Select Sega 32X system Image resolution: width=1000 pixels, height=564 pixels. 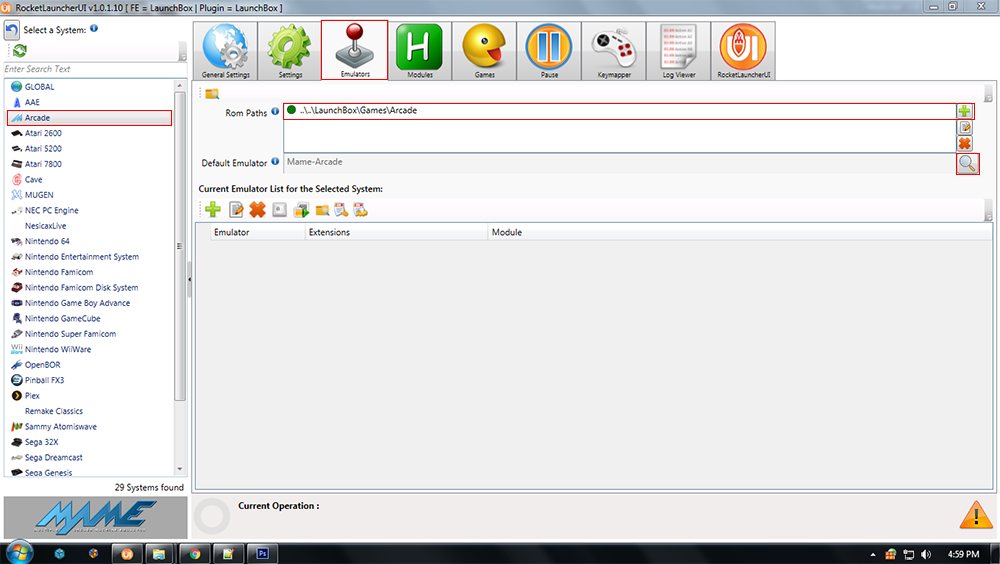click(x=35, y=442)
